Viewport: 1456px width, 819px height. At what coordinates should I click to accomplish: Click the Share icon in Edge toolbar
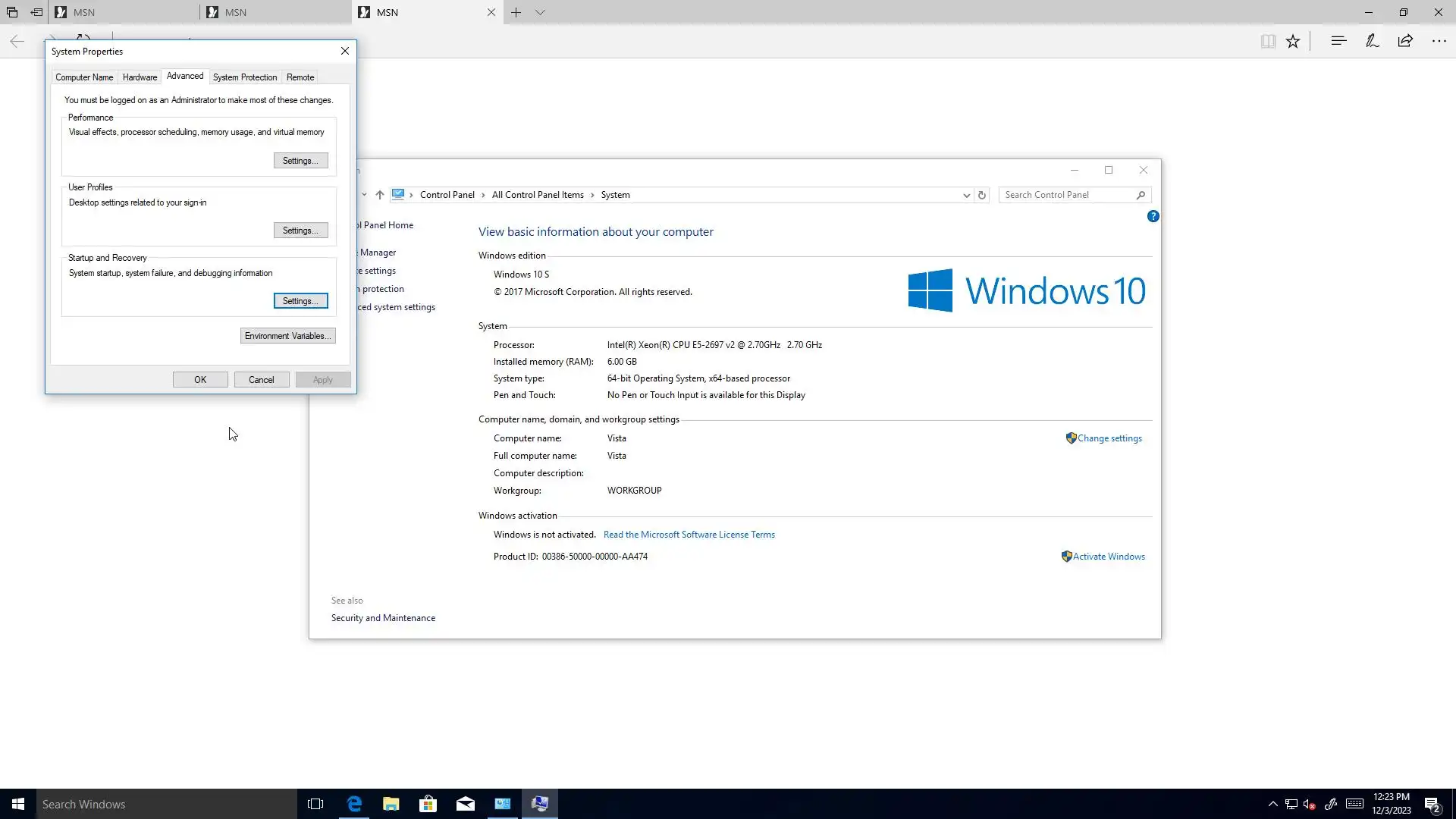tap(1405, 41)
